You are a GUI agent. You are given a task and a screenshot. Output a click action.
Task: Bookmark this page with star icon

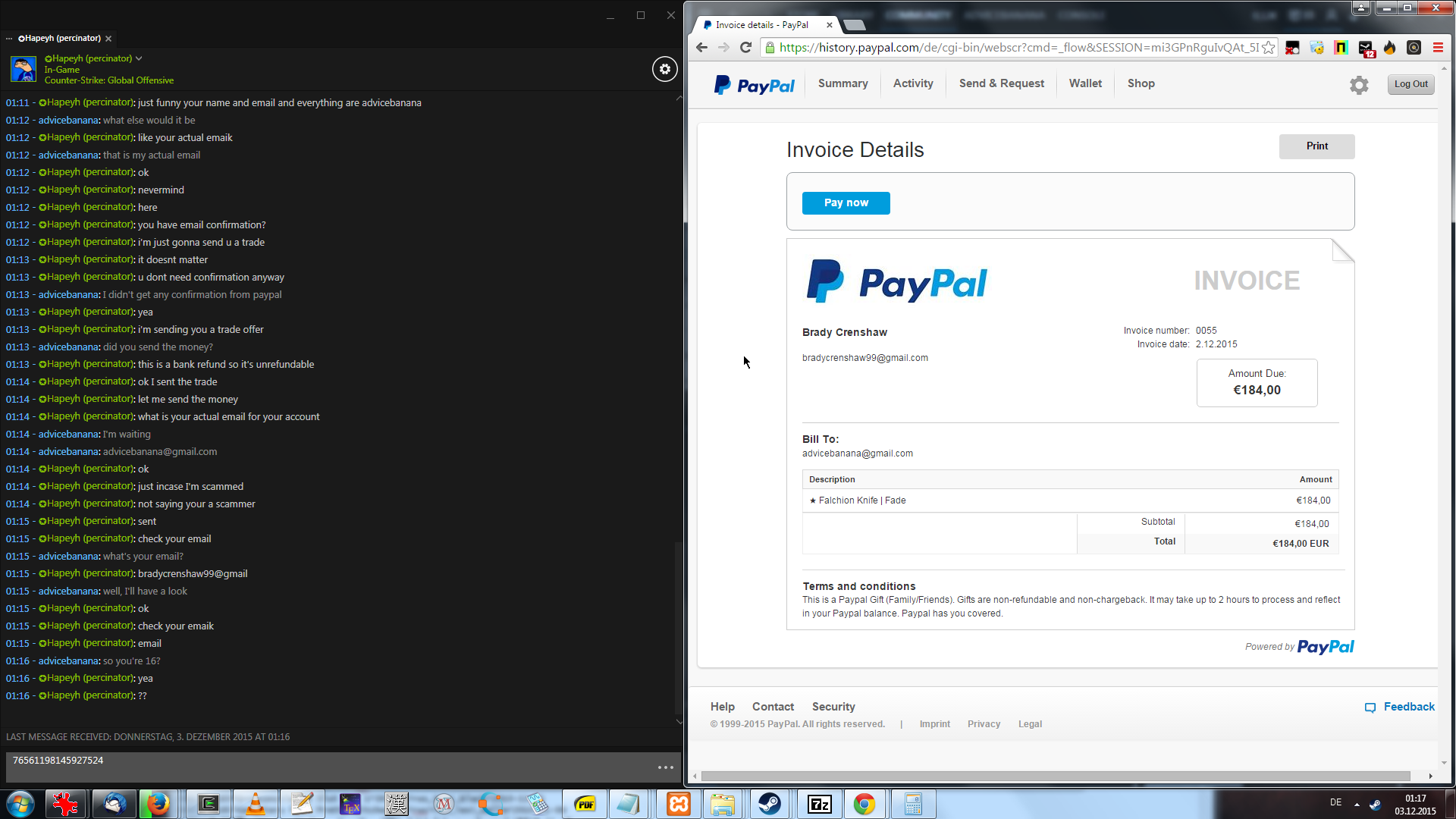[1268, 48]
